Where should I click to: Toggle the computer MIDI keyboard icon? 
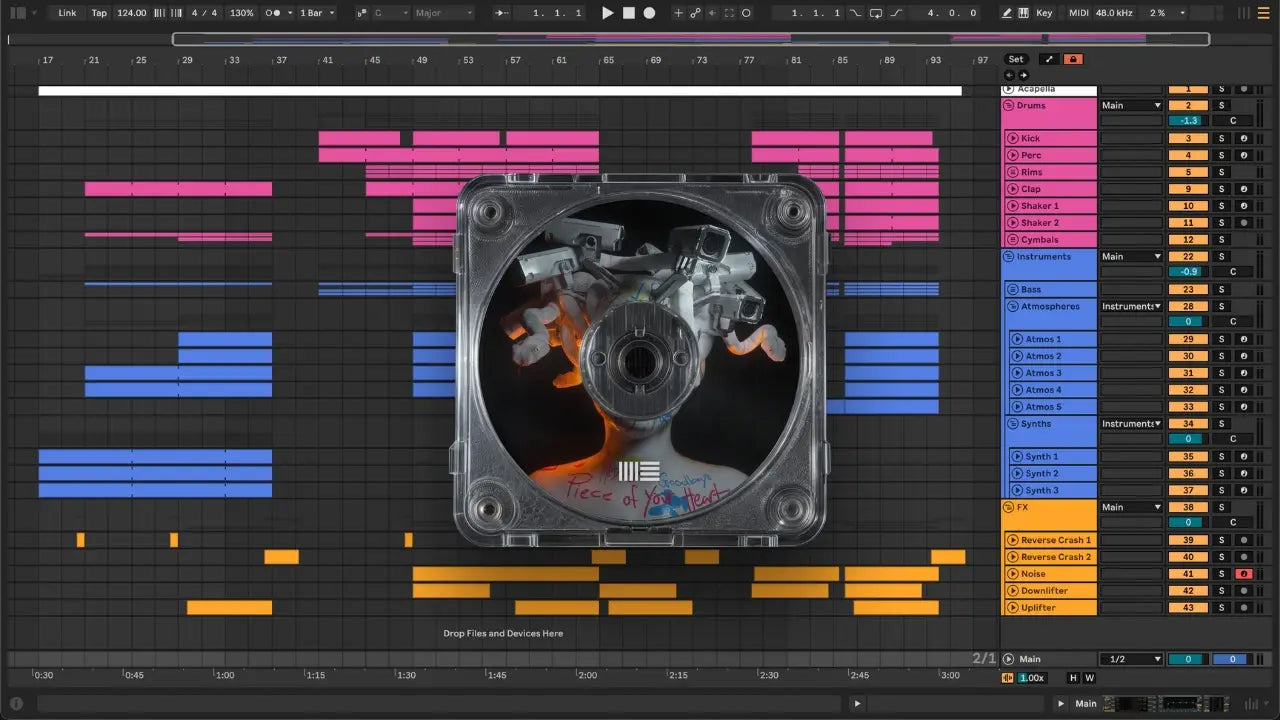click(x=1023, y=13)
